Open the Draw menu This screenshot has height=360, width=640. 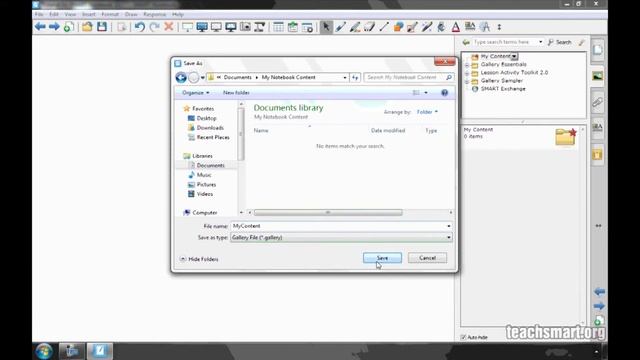(131, 14)
